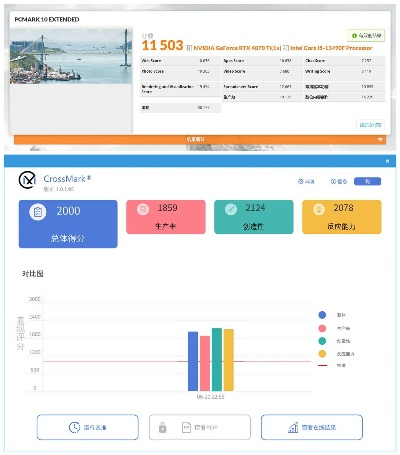Click the Intel Core i5-13490F Processor text
The height and width of the screenshot is (455, 400).
point(331,48)
